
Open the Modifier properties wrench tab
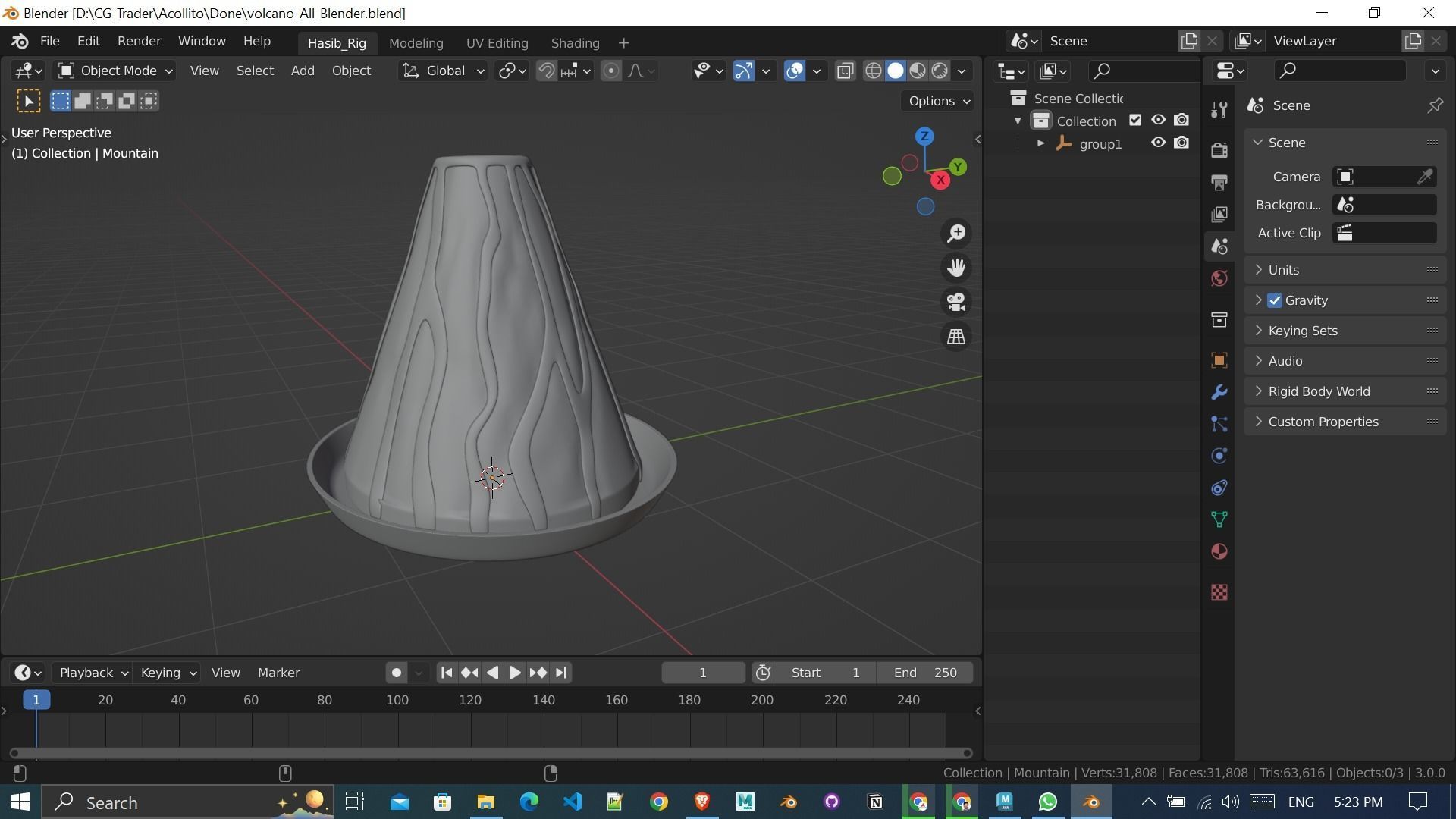coord(1219,392)
